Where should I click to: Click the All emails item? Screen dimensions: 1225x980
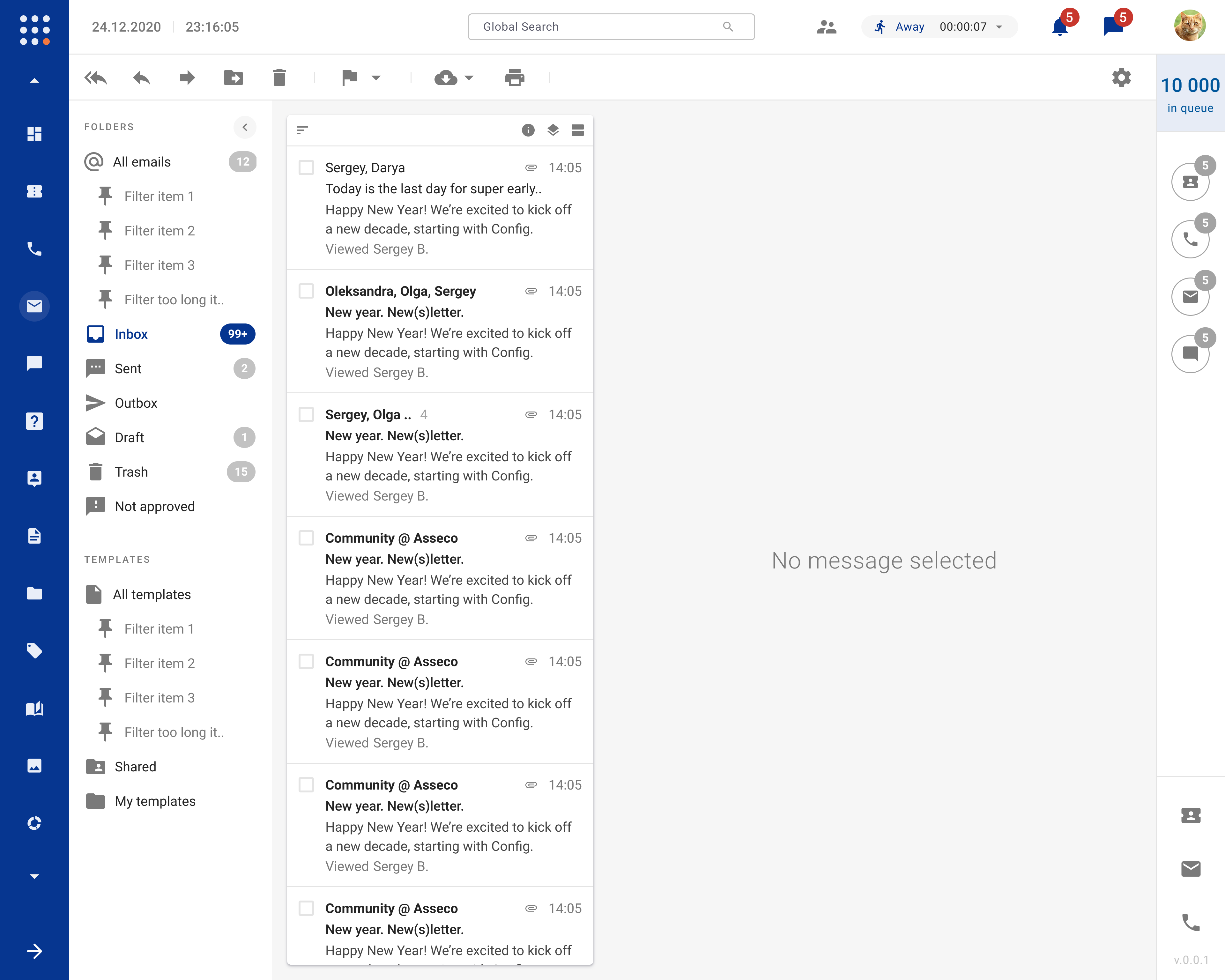click(142, 162)
